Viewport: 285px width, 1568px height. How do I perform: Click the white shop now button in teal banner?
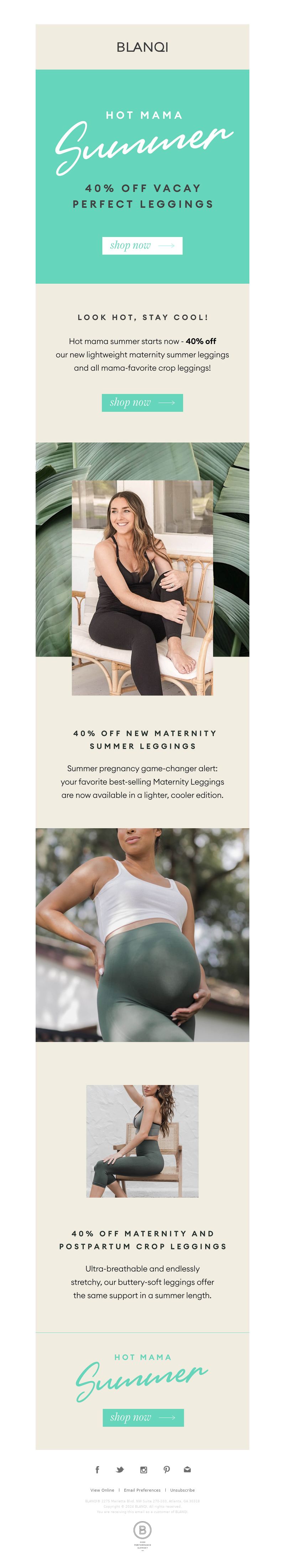pyautogui.click(x=142, y=245)
